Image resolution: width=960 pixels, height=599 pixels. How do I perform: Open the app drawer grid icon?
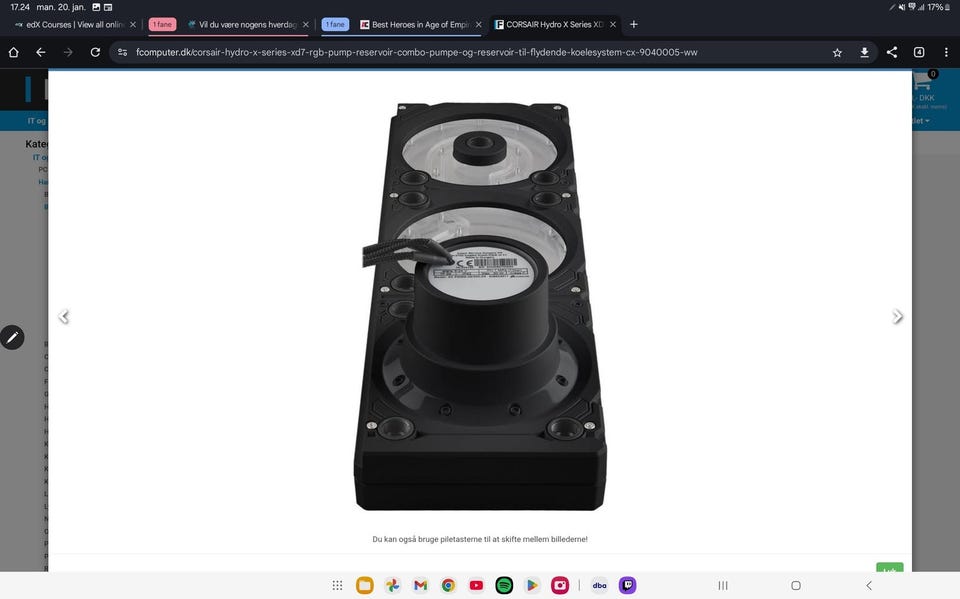[337, 586]
